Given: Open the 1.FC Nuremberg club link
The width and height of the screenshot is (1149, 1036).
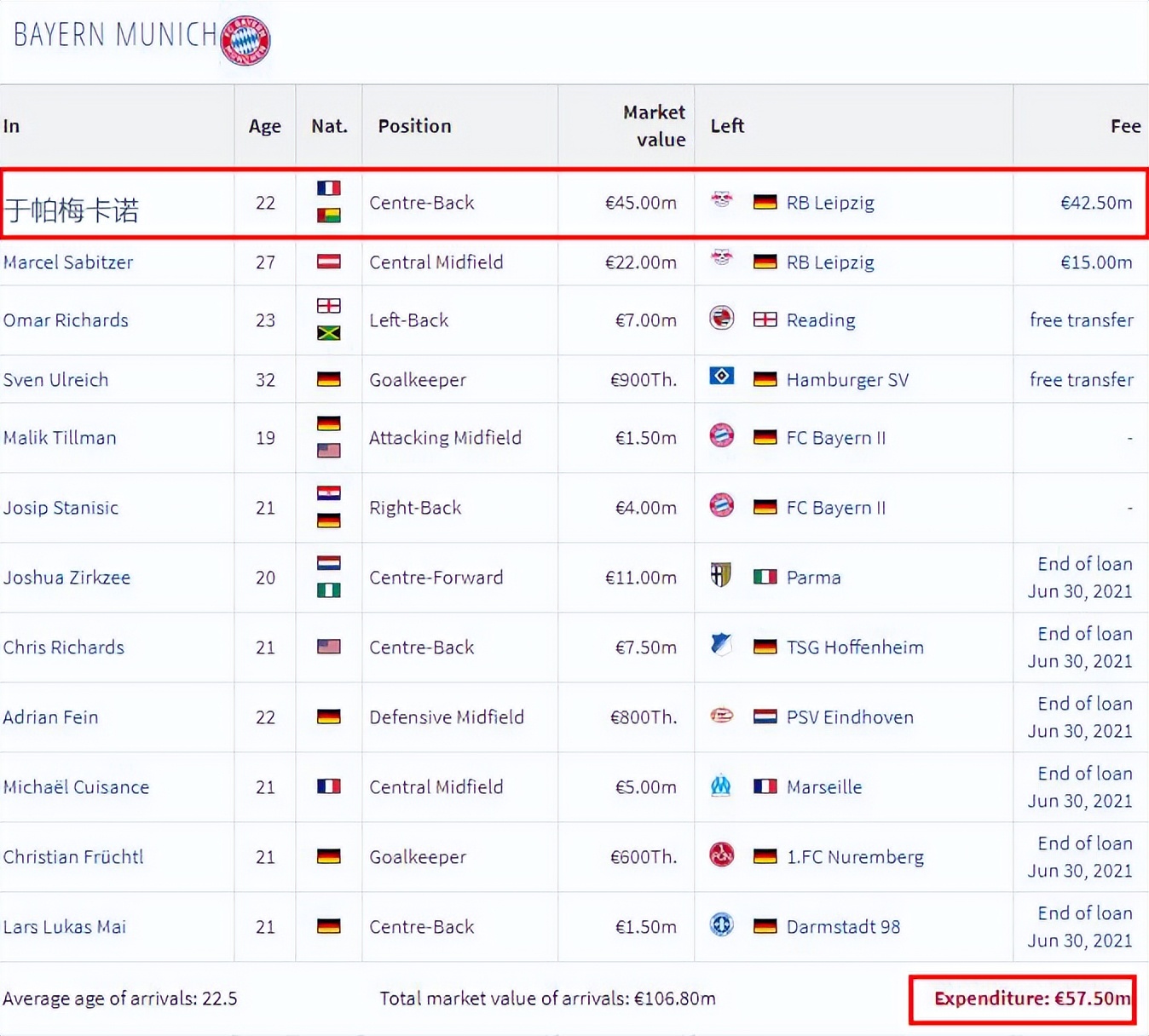Looking at the screenshot, I should pyautogui.click(x=855, y=857).
